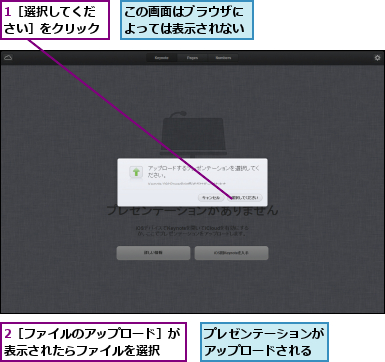This screenshot has width=385, height=362.
Task: Click the green upload arrow icon
Action: pos(136,172)
